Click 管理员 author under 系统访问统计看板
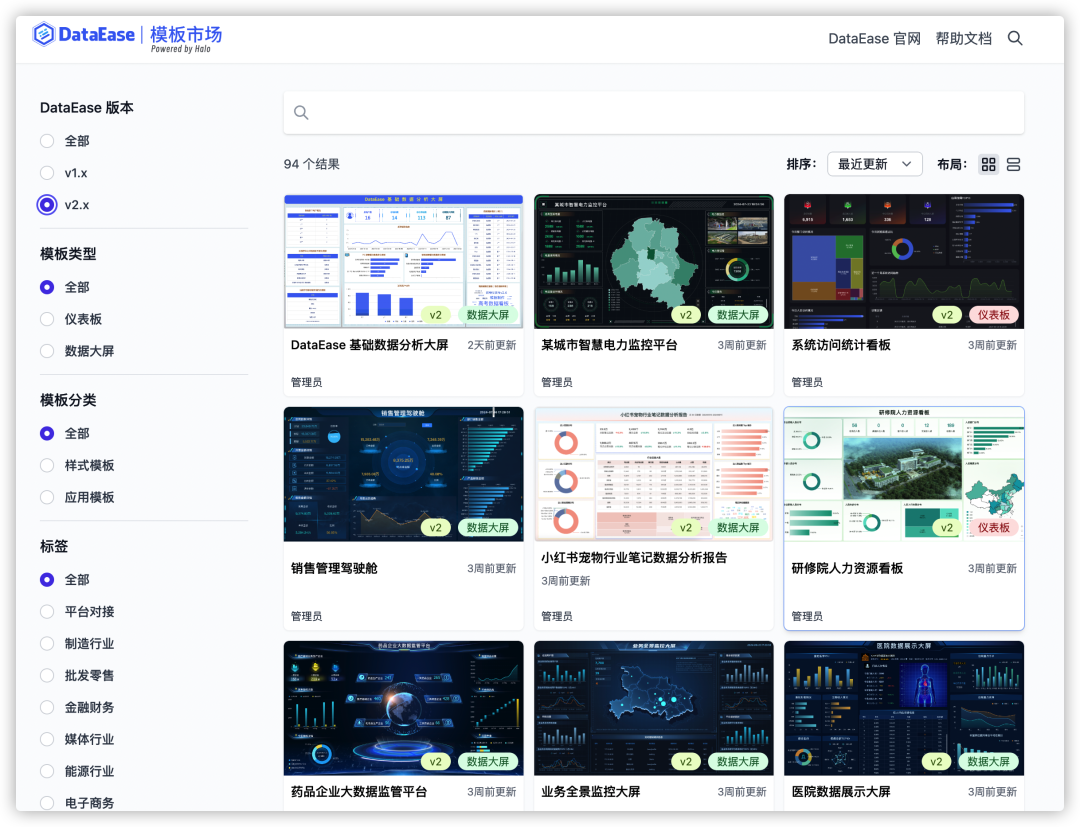Image resolution: width=1080 pixels, height=827 pixels. tap(807, 382)
